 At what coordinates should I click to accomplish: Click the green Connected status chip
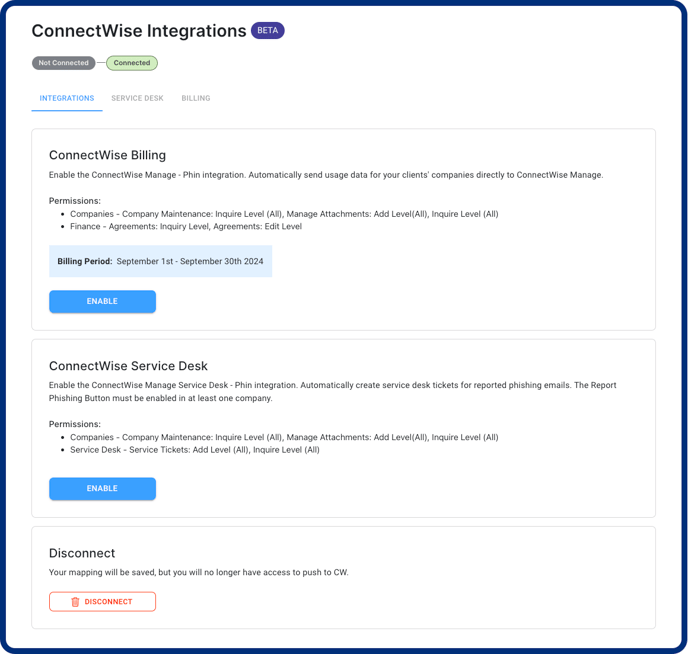(132, 63)
